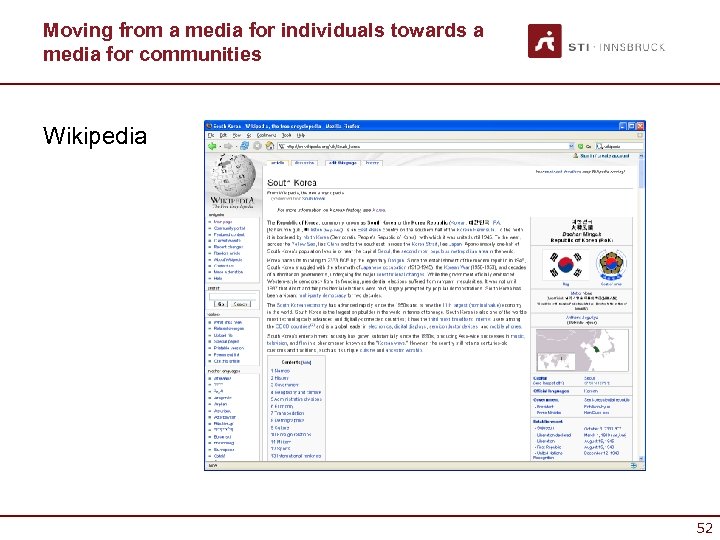Open the Back button history dropdown arrow

tap(219, 146)
